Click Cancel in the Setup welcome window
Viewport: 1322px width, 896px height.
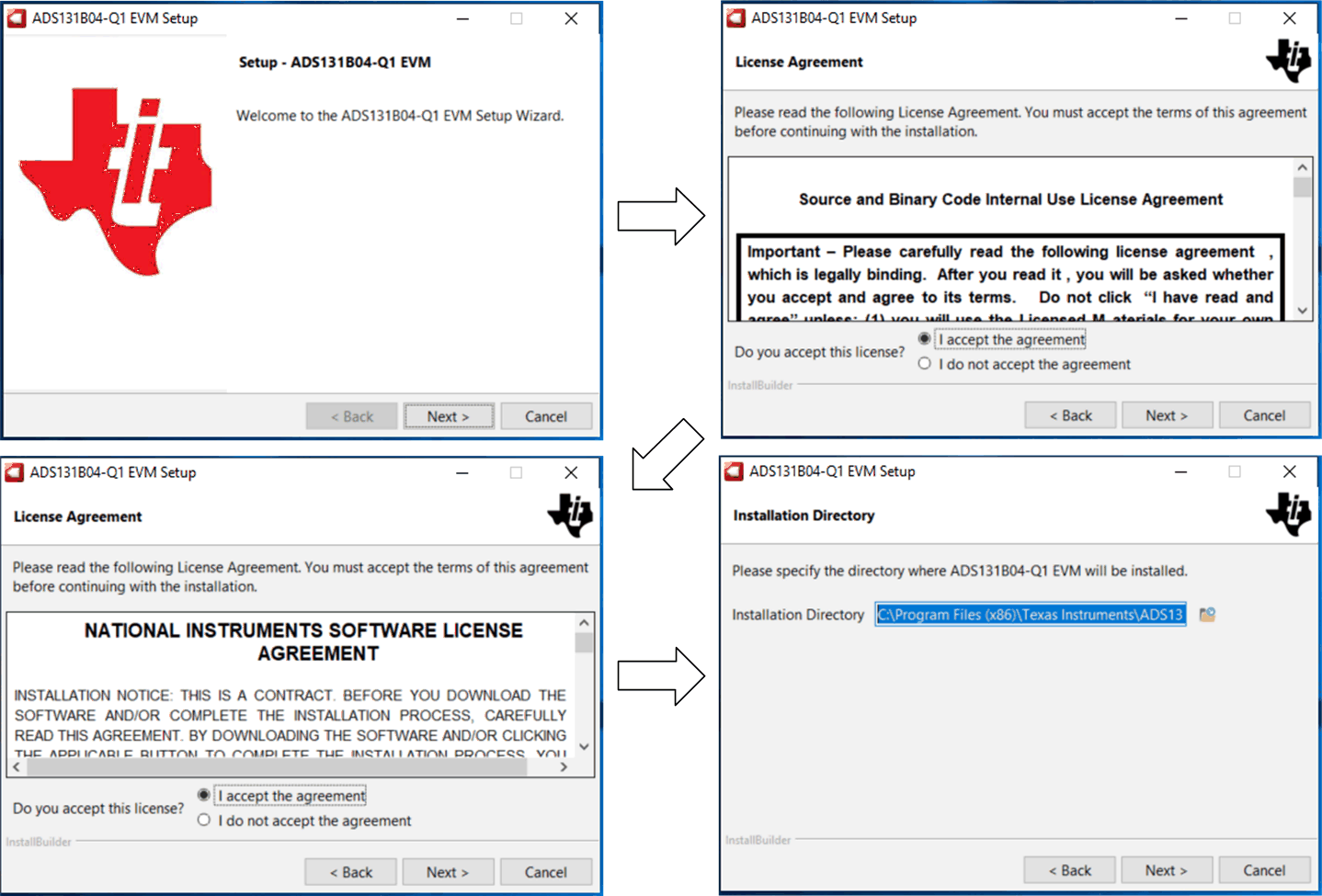tap(546, 416)
